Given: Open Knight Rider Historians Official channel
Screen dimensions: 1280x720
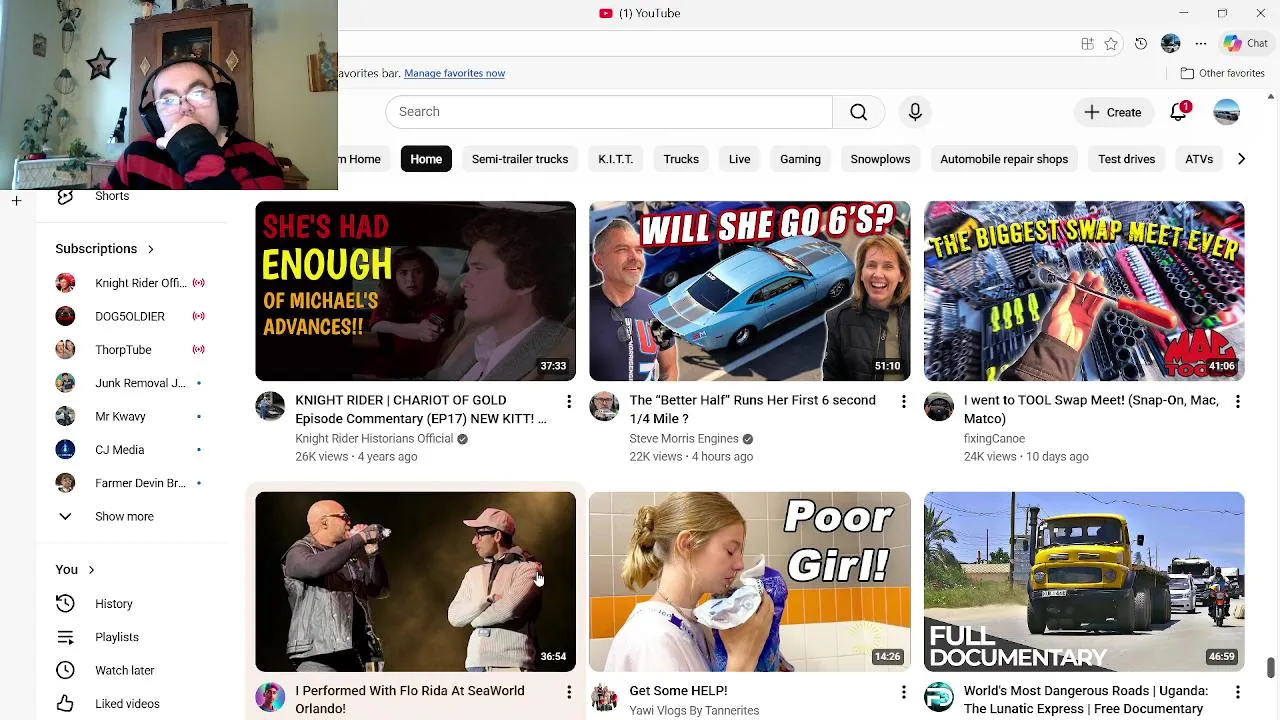Looking at the screenshot, I should click(374, 439).
